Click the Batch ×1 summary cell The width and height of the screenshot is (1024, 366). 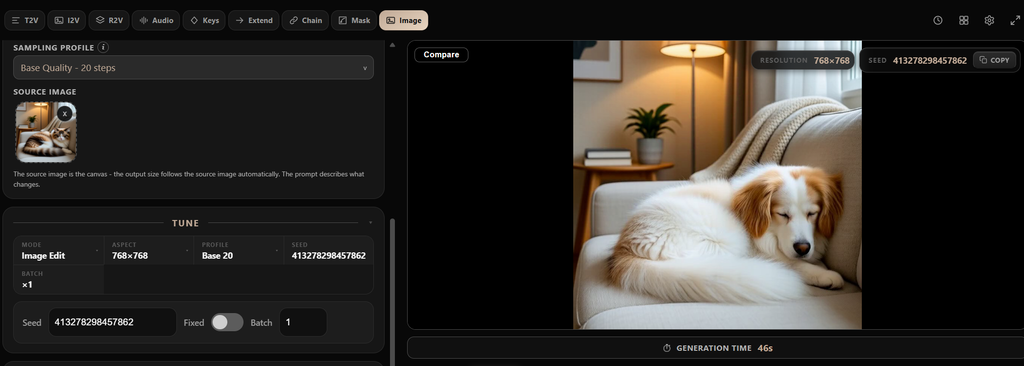click(58, 279)
